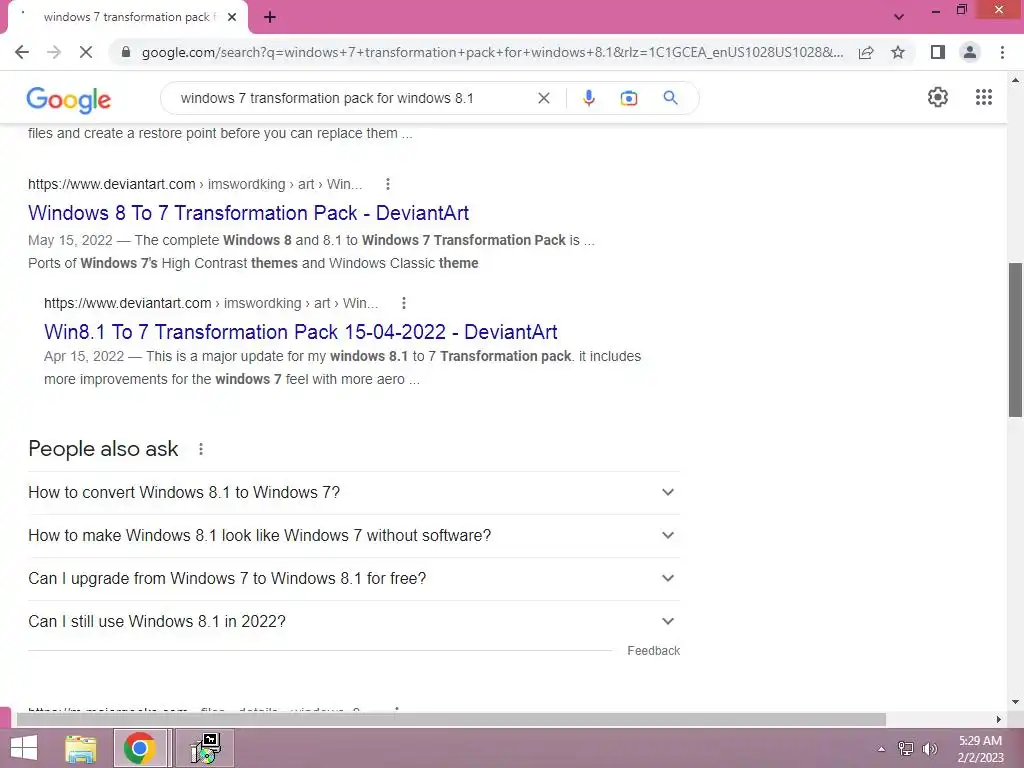Click the horizontal scrollbar thumb
Viewport: 1024px width, 768px height.
coord(451,720)
